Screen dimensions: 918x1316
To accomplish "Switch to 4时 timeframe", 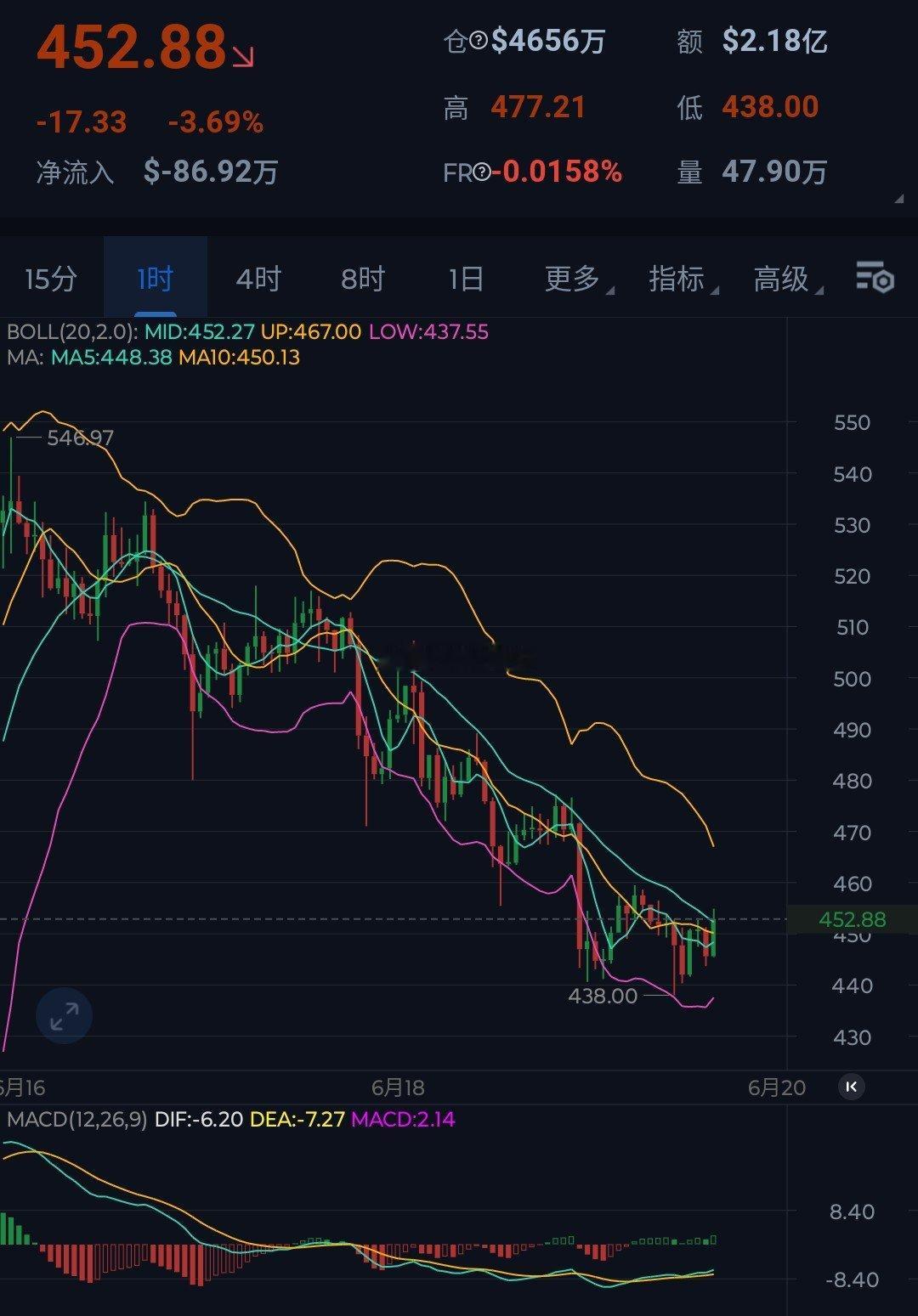I will 258,278.
